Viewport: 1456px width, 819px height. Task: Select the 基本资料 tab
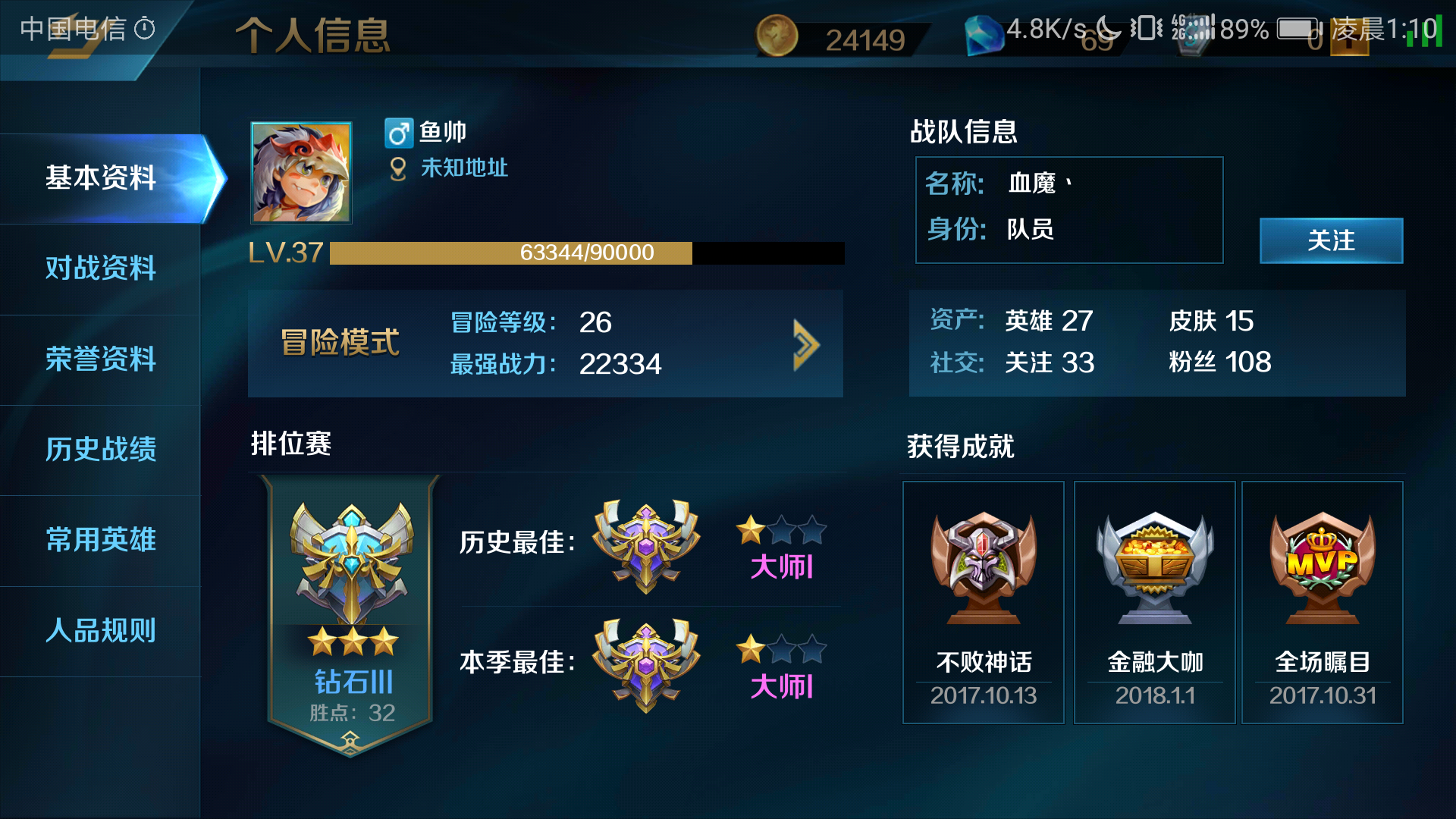click(101, 178)
